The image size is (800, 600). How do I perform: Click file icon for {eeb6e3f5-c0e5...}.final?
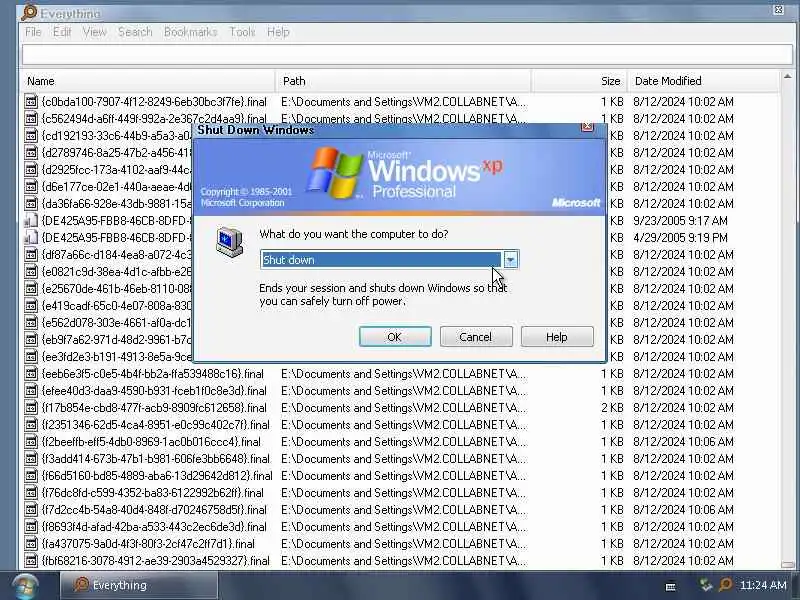pos(31,373)
